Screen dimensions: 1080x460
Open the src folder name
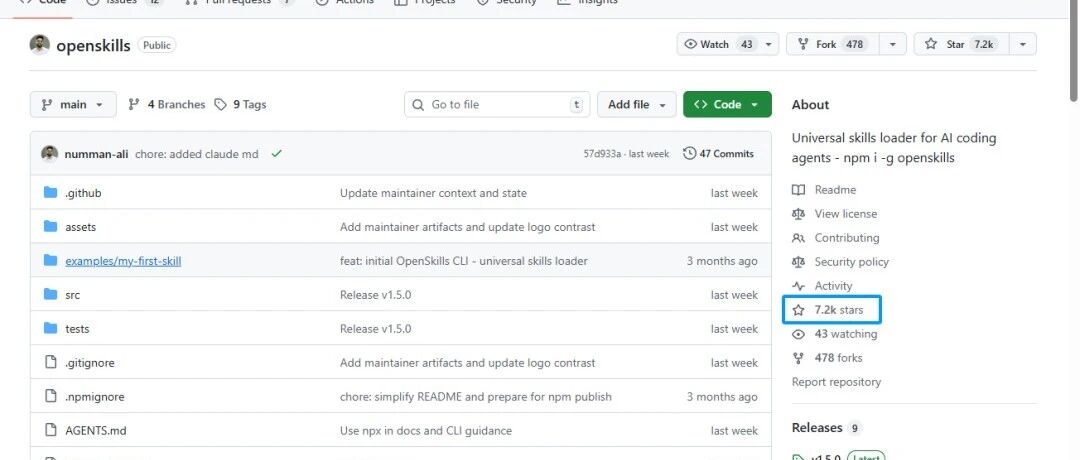[x=72, y=295]
